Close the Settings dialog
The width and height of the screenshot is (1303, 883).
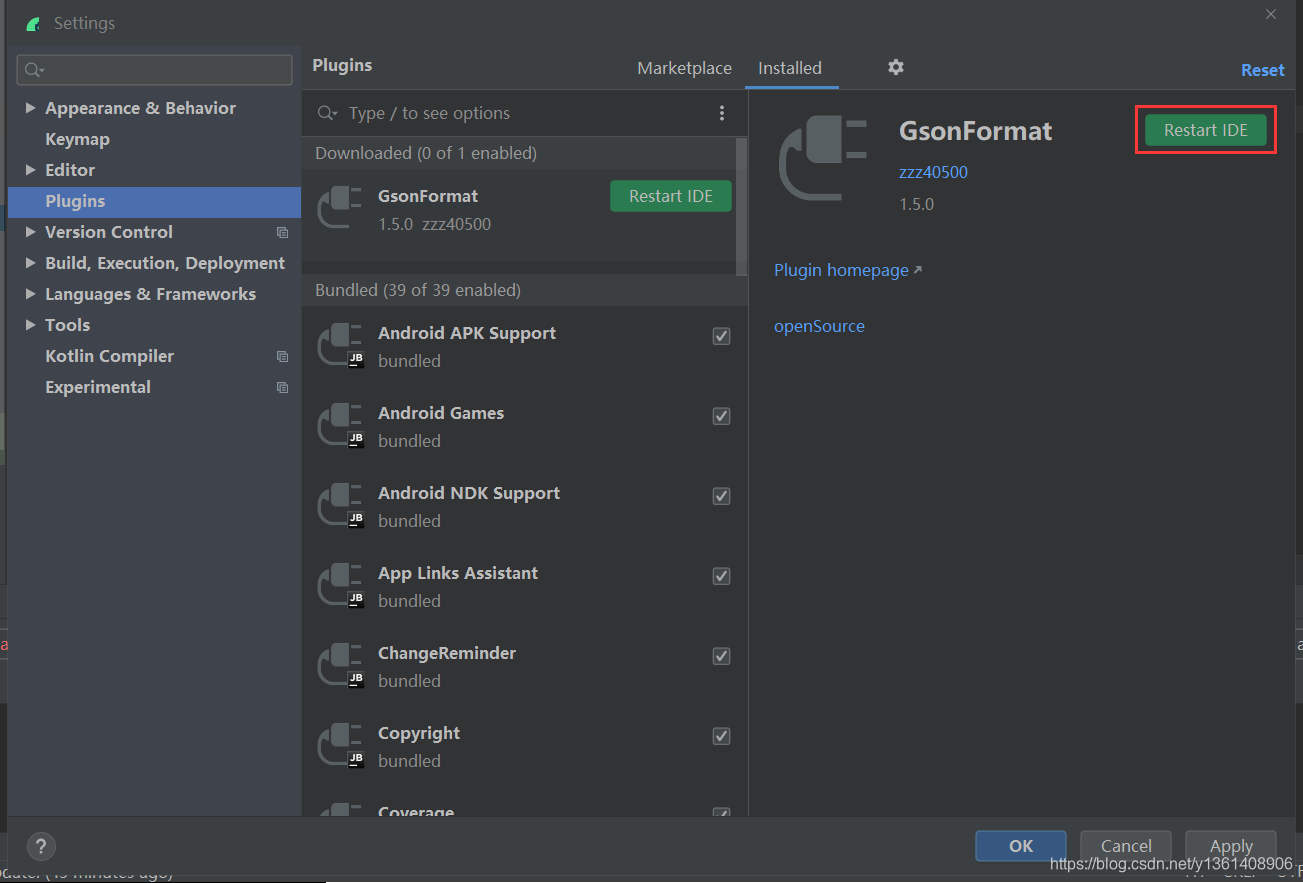1271,14
